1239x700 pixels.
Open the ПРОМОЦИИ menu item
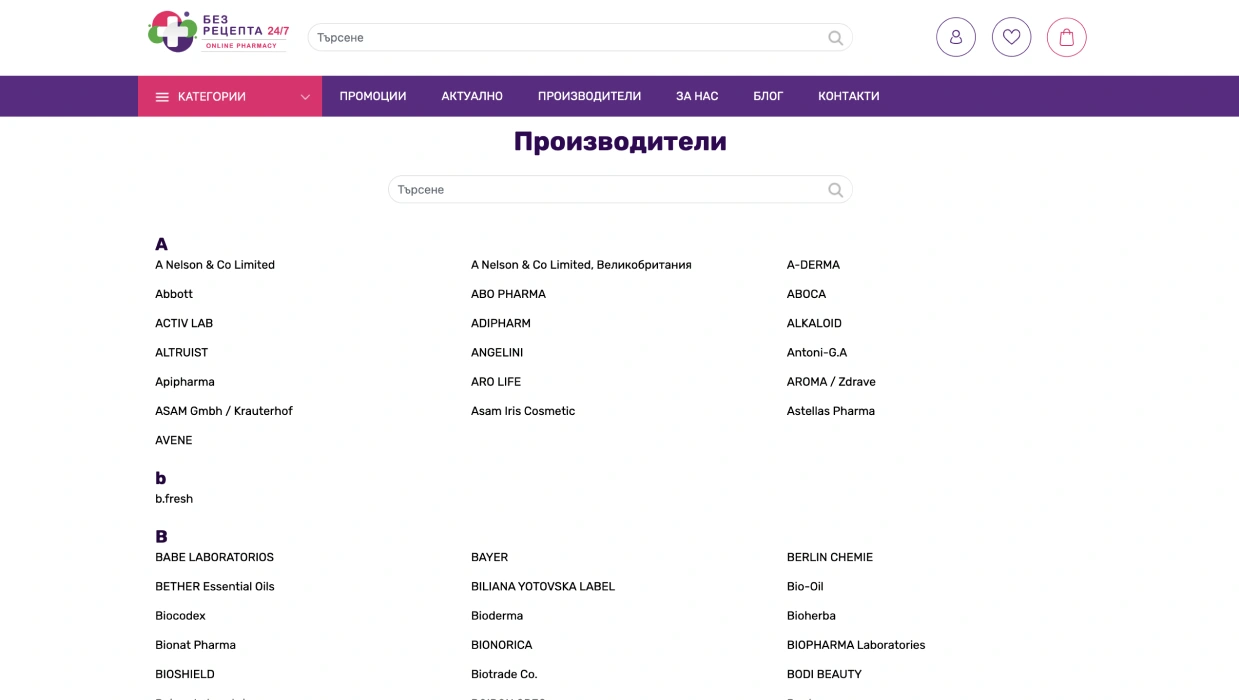tap(373, 96)
